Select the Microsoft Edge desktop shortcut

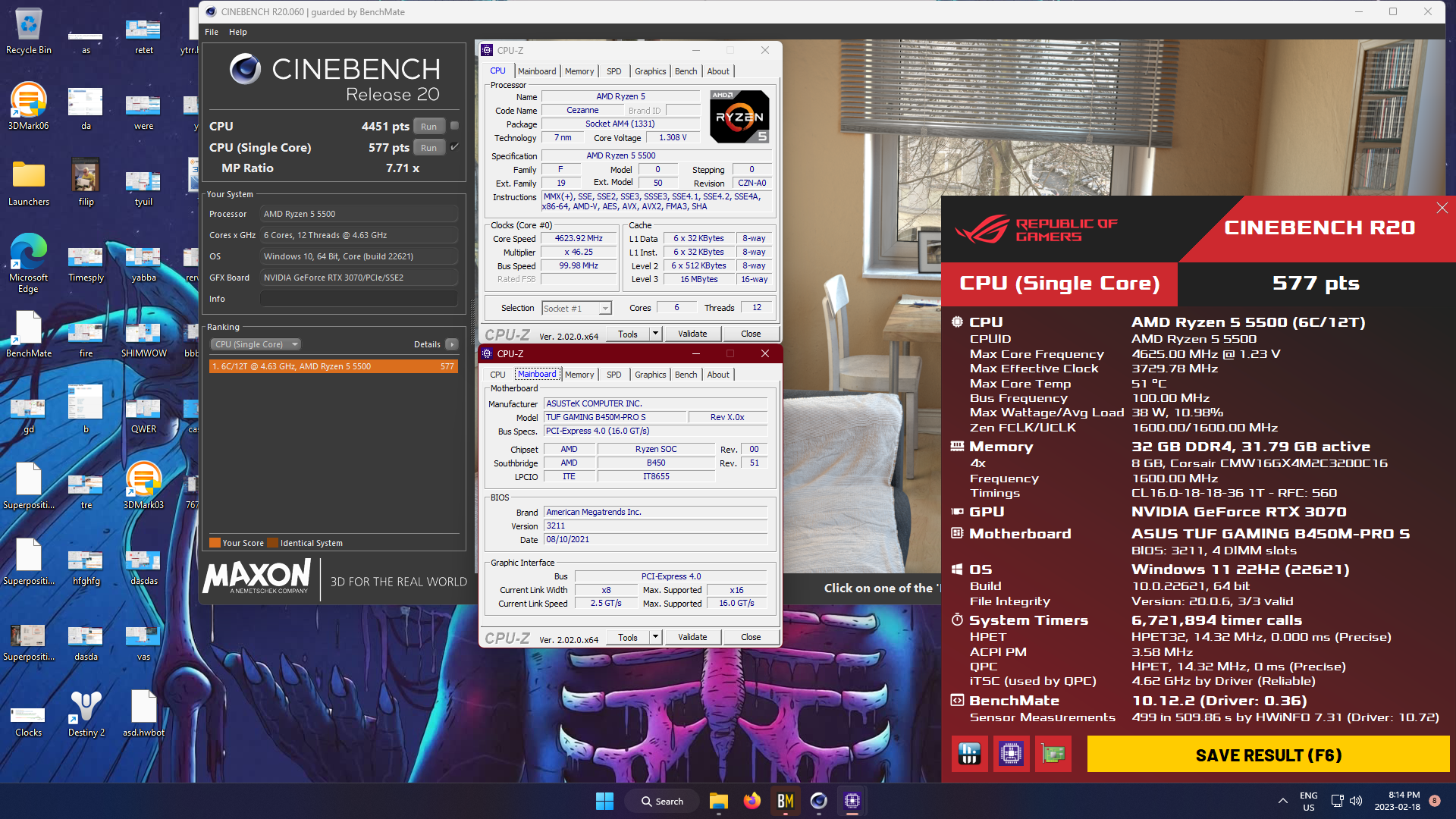point(29,263)
